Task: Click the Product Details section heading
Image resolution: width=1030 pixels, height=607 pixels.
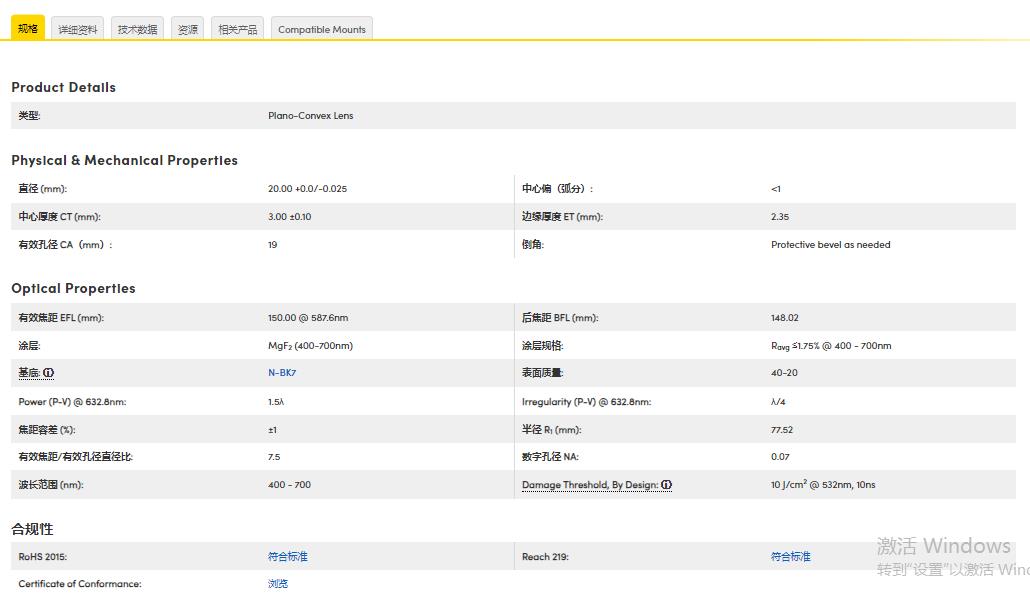Action: coord(64,87)
